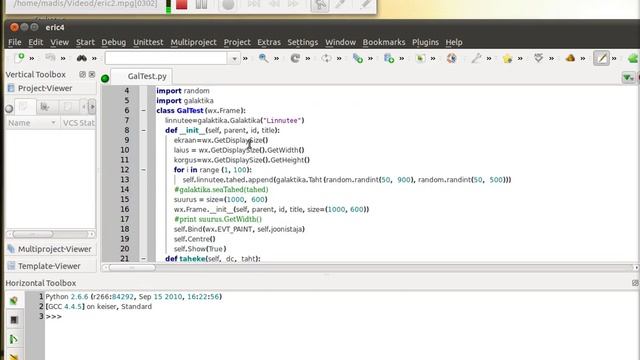Select the GalTest.py editor tab
This screenshot has height=360, width=640.
pos(141,76)
